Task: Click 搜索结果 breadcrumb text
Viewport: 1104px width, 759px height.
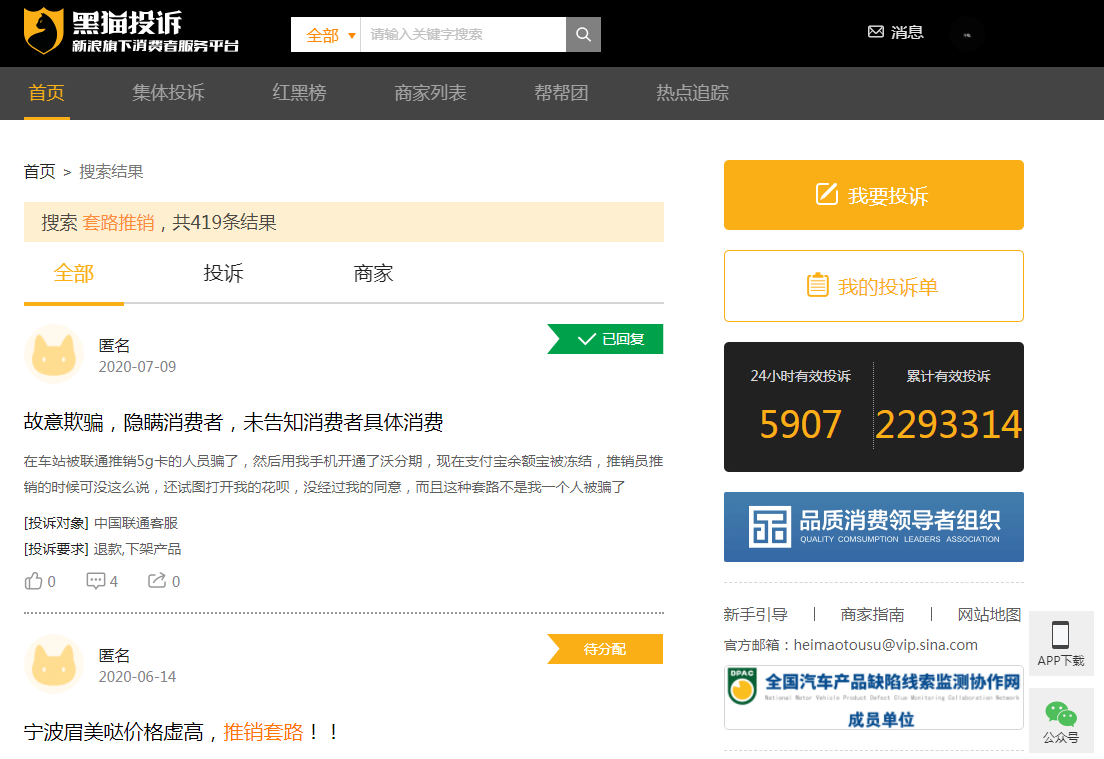Action: [x=111, y=172]
